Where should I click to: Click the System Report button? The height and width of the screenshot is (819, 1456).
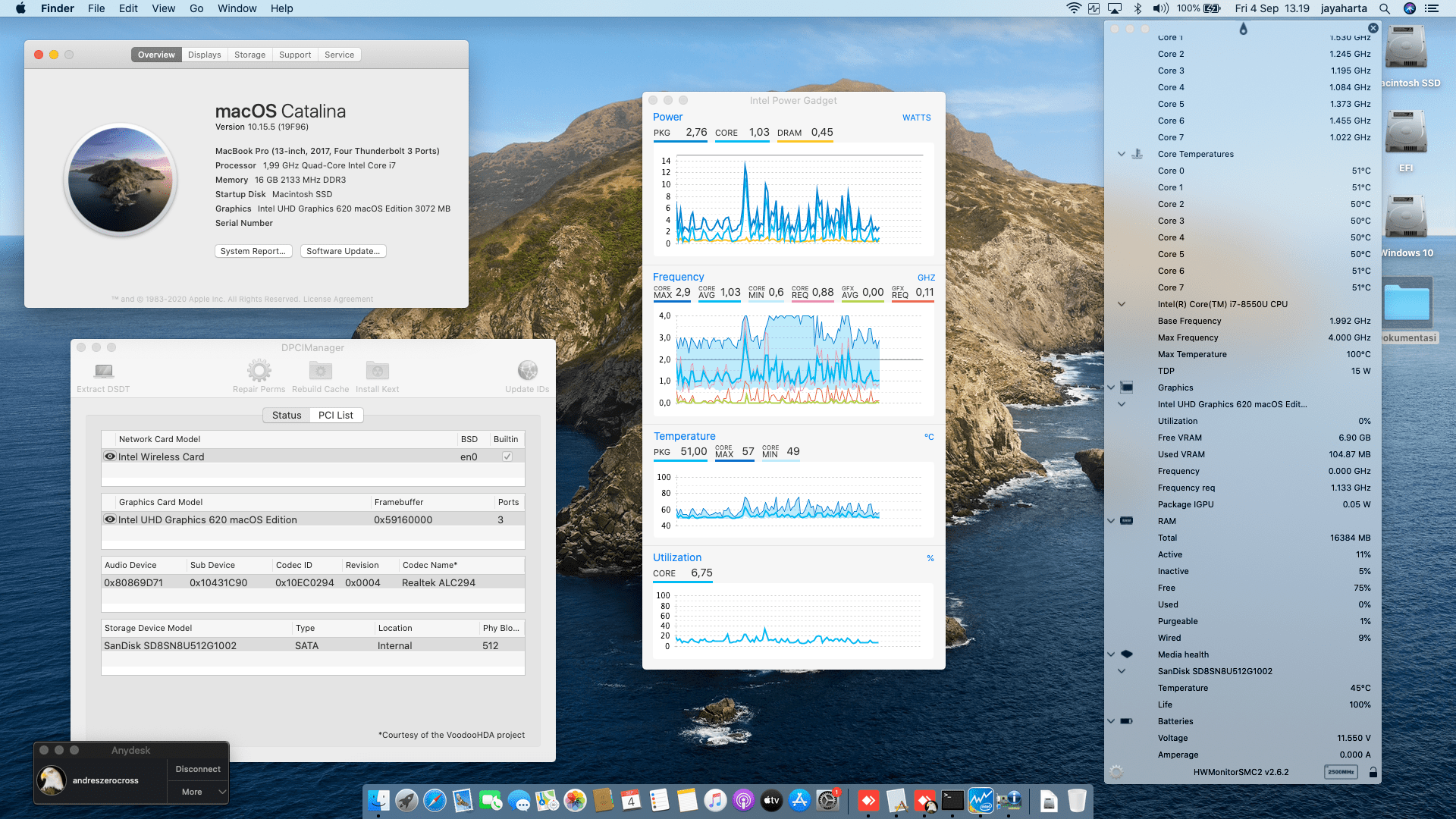point(253,251)
